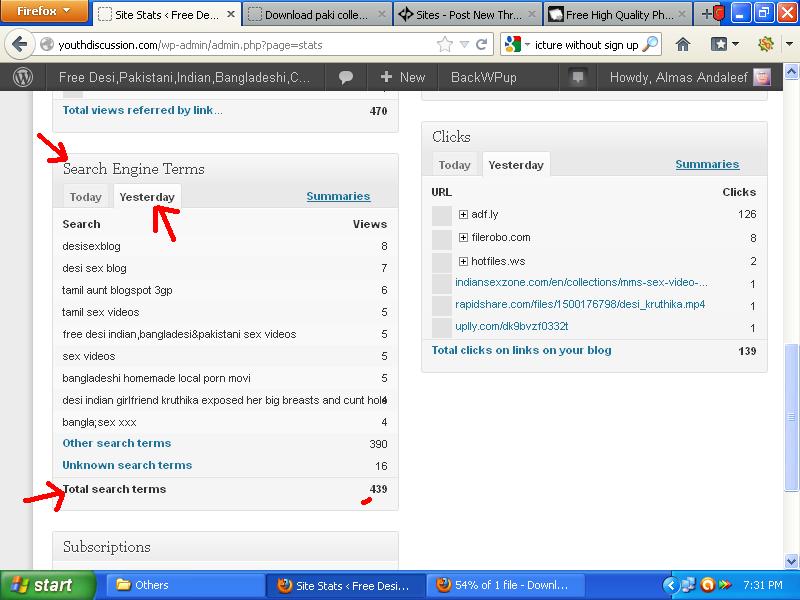Screen dimensions: 800x600
Task: Reload the page with refresh icon
Action: (482, 45)
